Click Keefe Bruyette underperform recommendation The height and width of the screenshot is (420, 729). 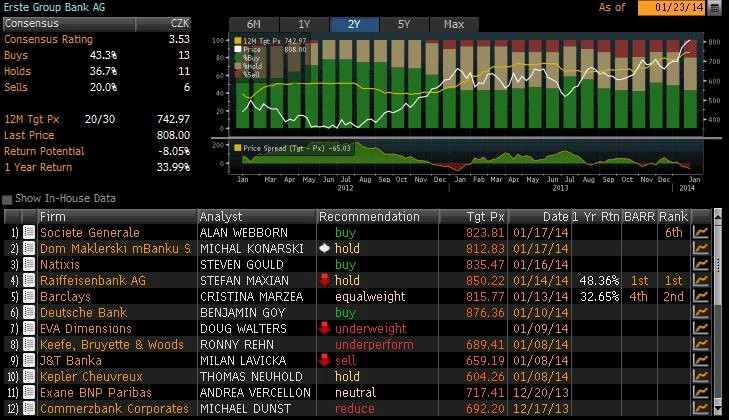[374, 345]
